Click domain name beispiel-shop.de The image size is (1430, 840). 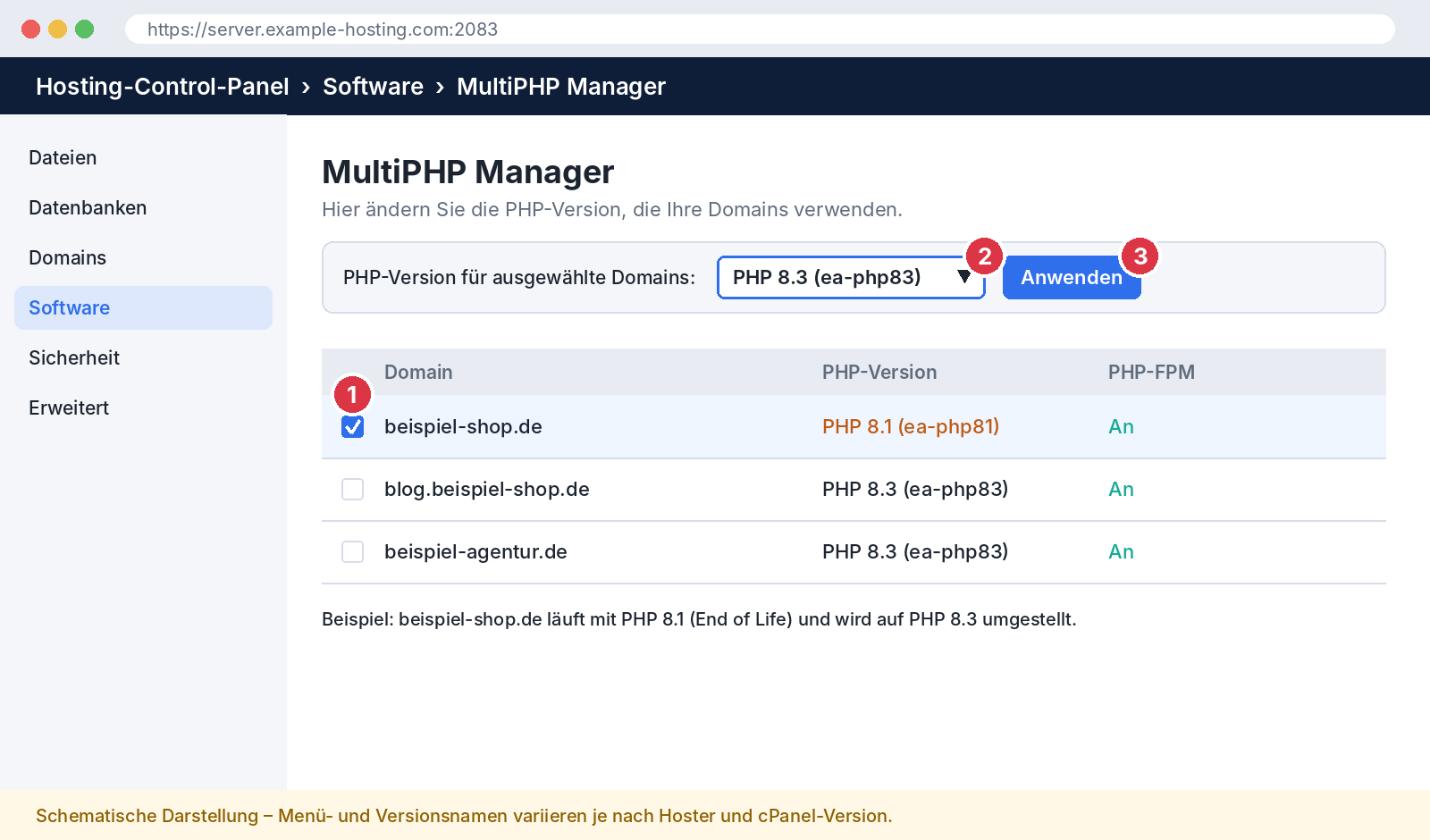coord(463,427)
